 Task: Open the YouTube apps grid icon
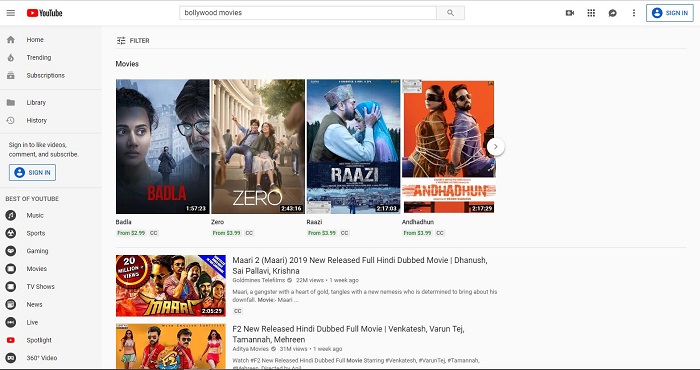(x=591, y=13)
